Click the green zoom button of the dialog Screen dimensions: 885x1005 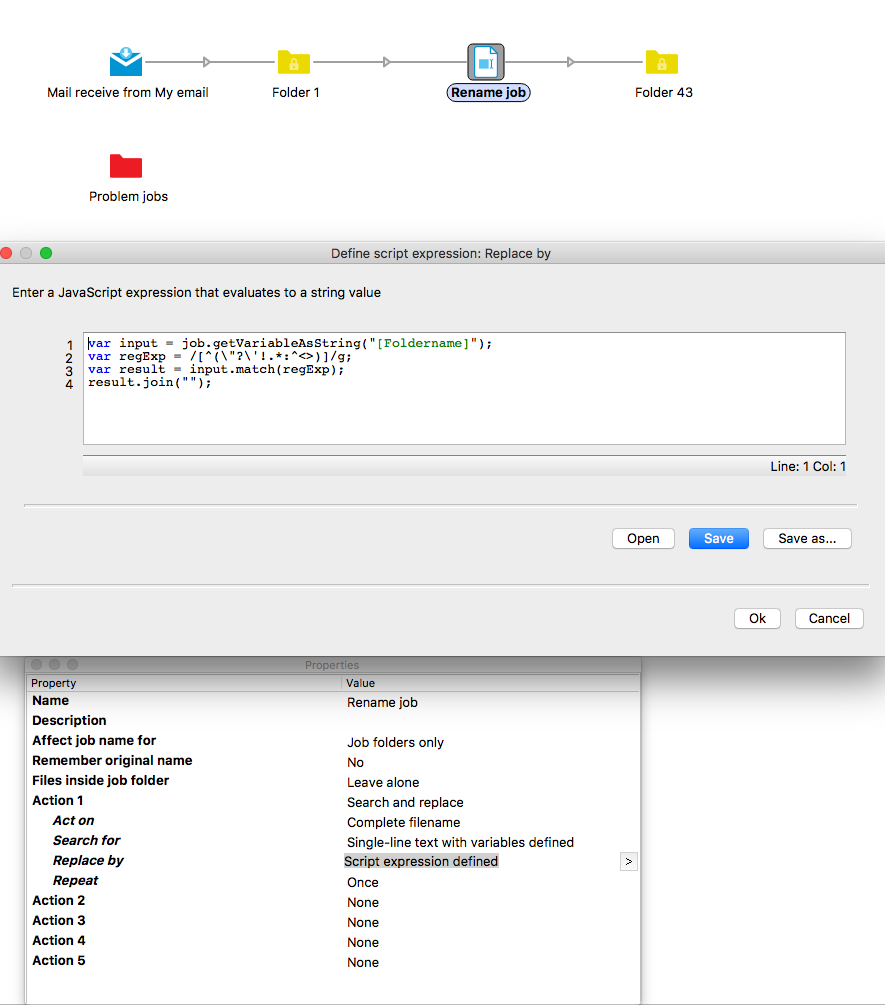coord(46,253)
